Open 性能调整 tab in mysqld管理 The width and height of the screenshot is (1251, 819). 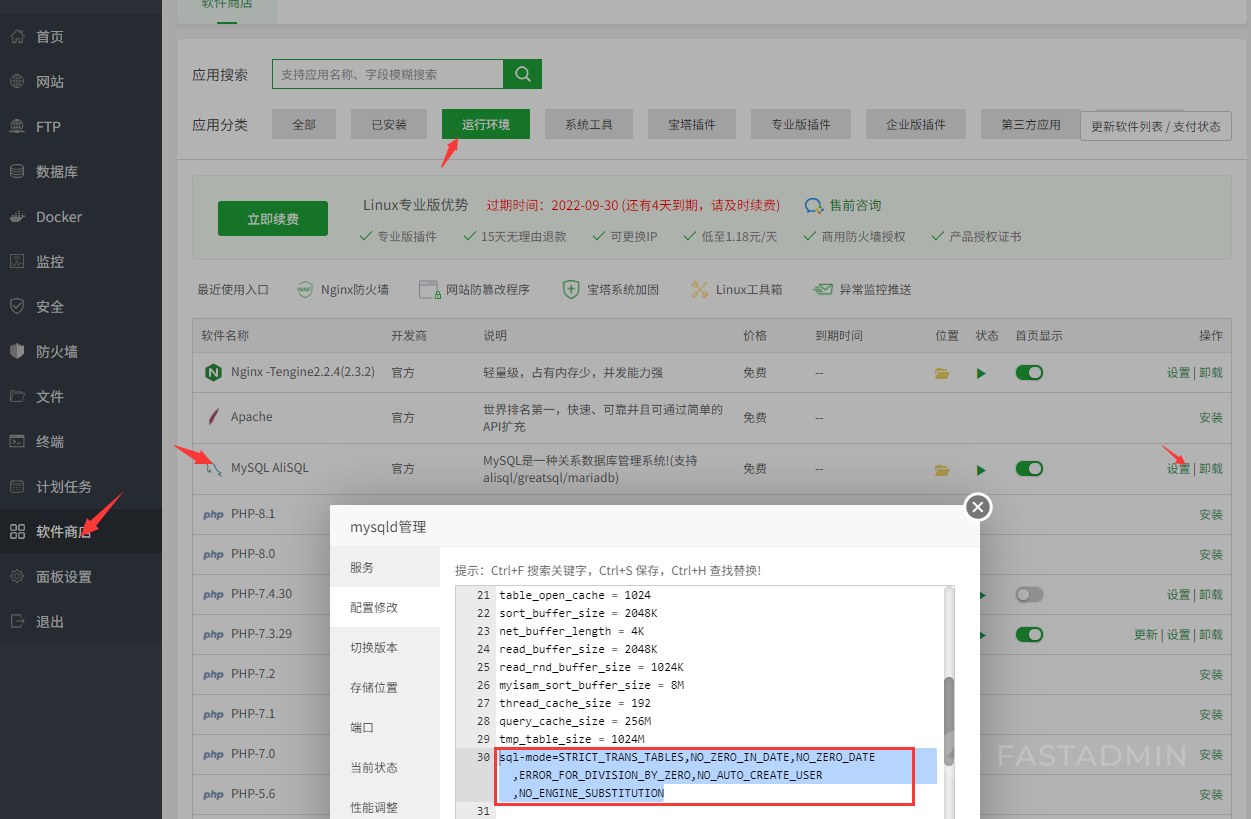[385, 807]
